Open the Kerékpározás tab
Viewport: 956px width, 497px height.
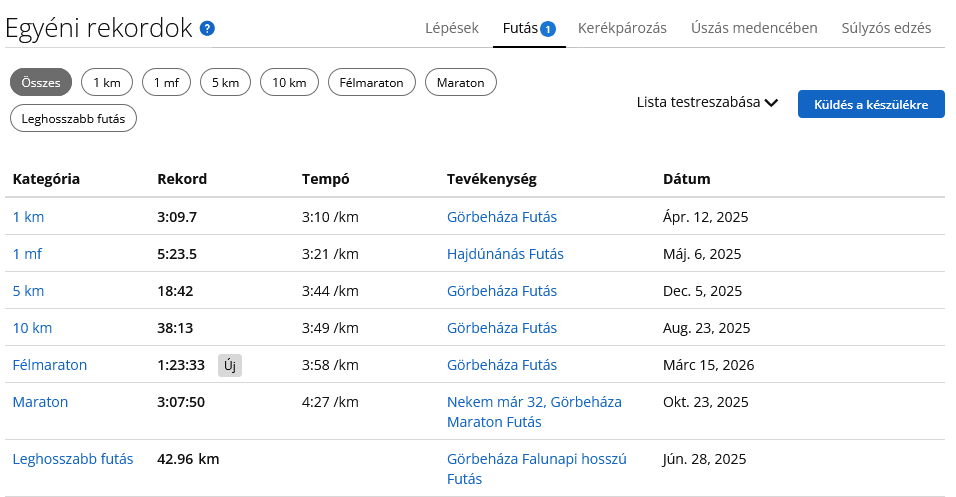[622, 28]
